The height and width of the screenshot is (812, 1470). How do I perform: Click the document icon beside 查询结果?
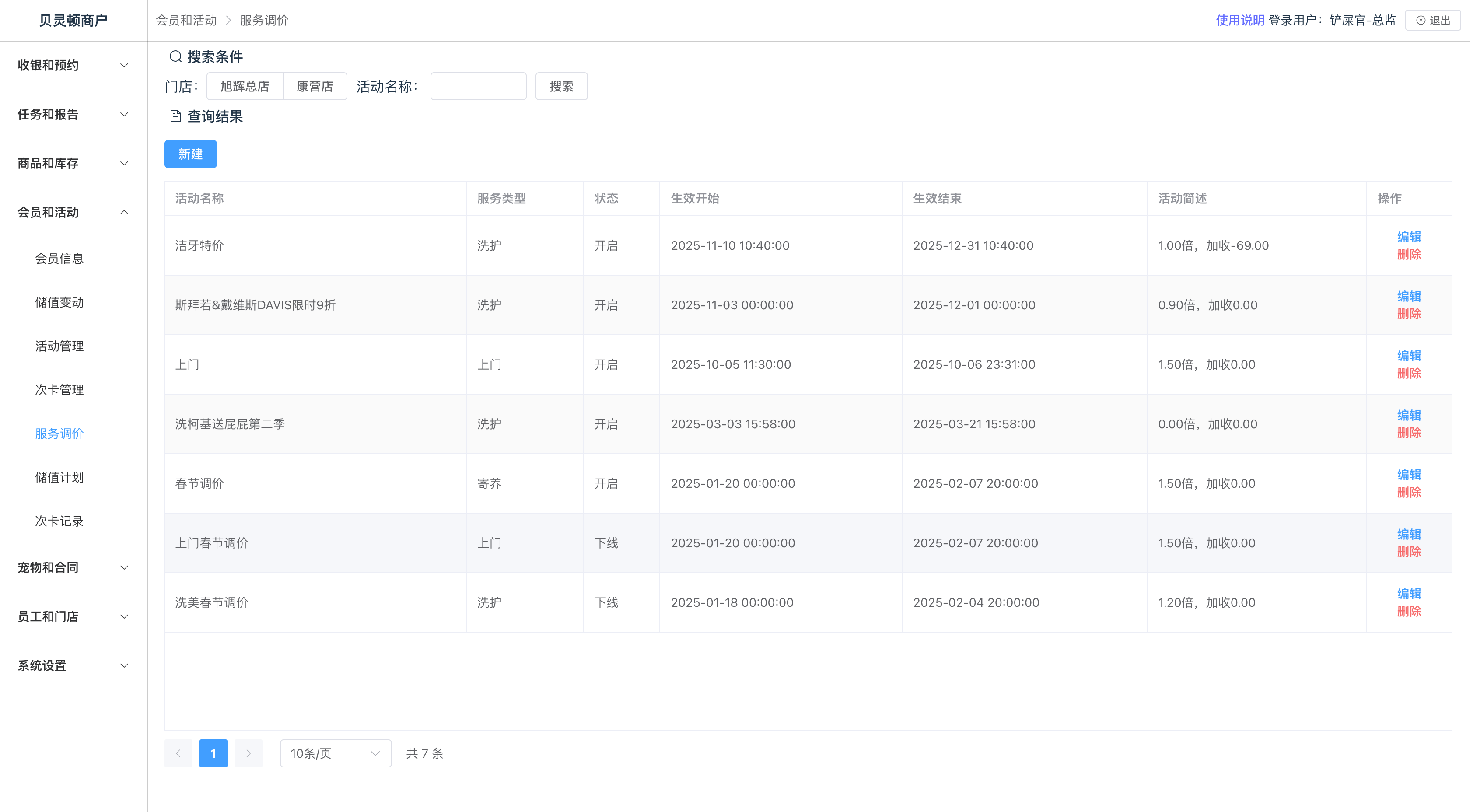175,116
